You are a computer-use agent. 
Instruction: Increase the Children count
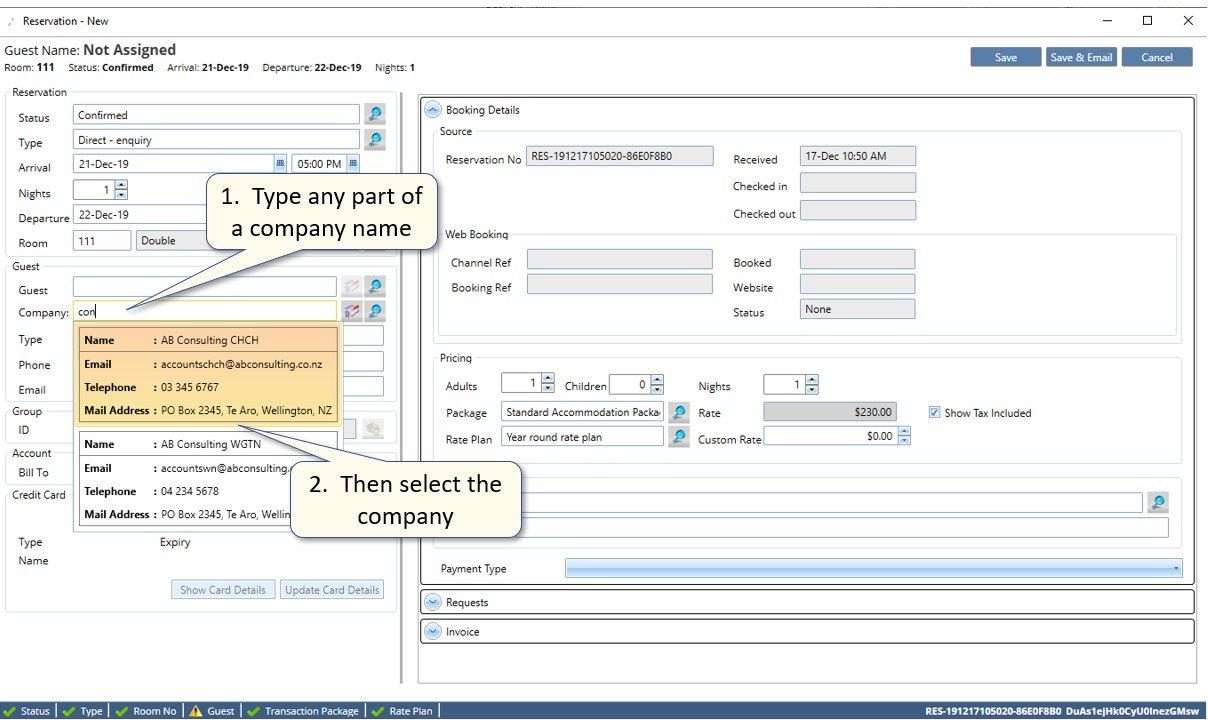[x=657, y=379]
